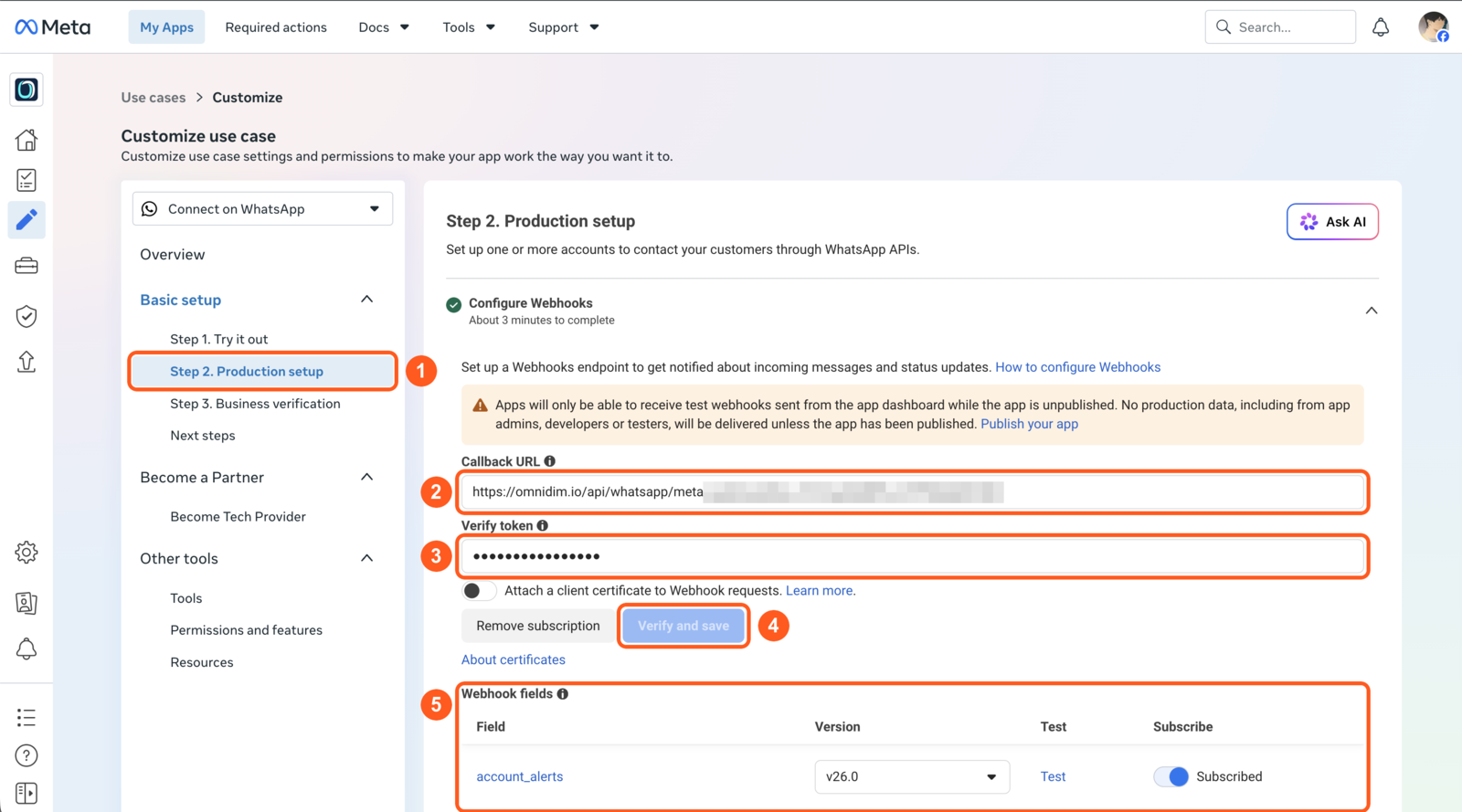Click the Verify token info icon
This screenshot has height=812, width=1462.
click(543, 525)
